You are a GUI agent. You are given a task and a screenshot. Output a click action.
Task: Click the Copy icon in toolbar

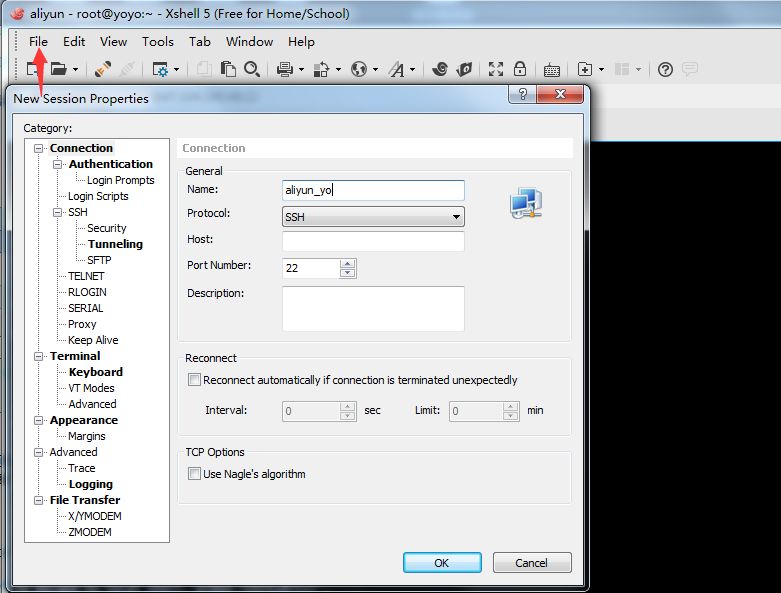click(x=204, y=69)
